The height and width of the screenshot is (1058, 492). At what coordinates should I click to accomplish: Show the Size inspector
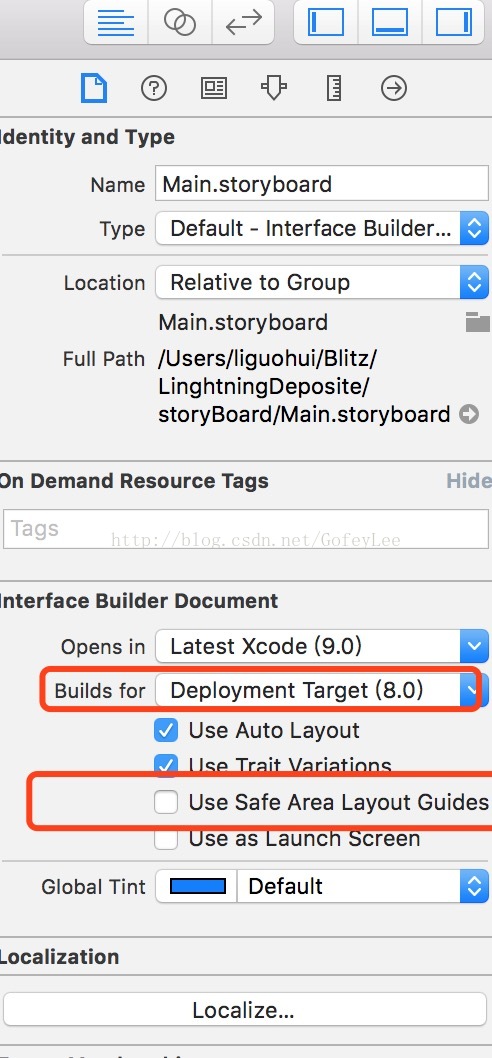(333, 88)
